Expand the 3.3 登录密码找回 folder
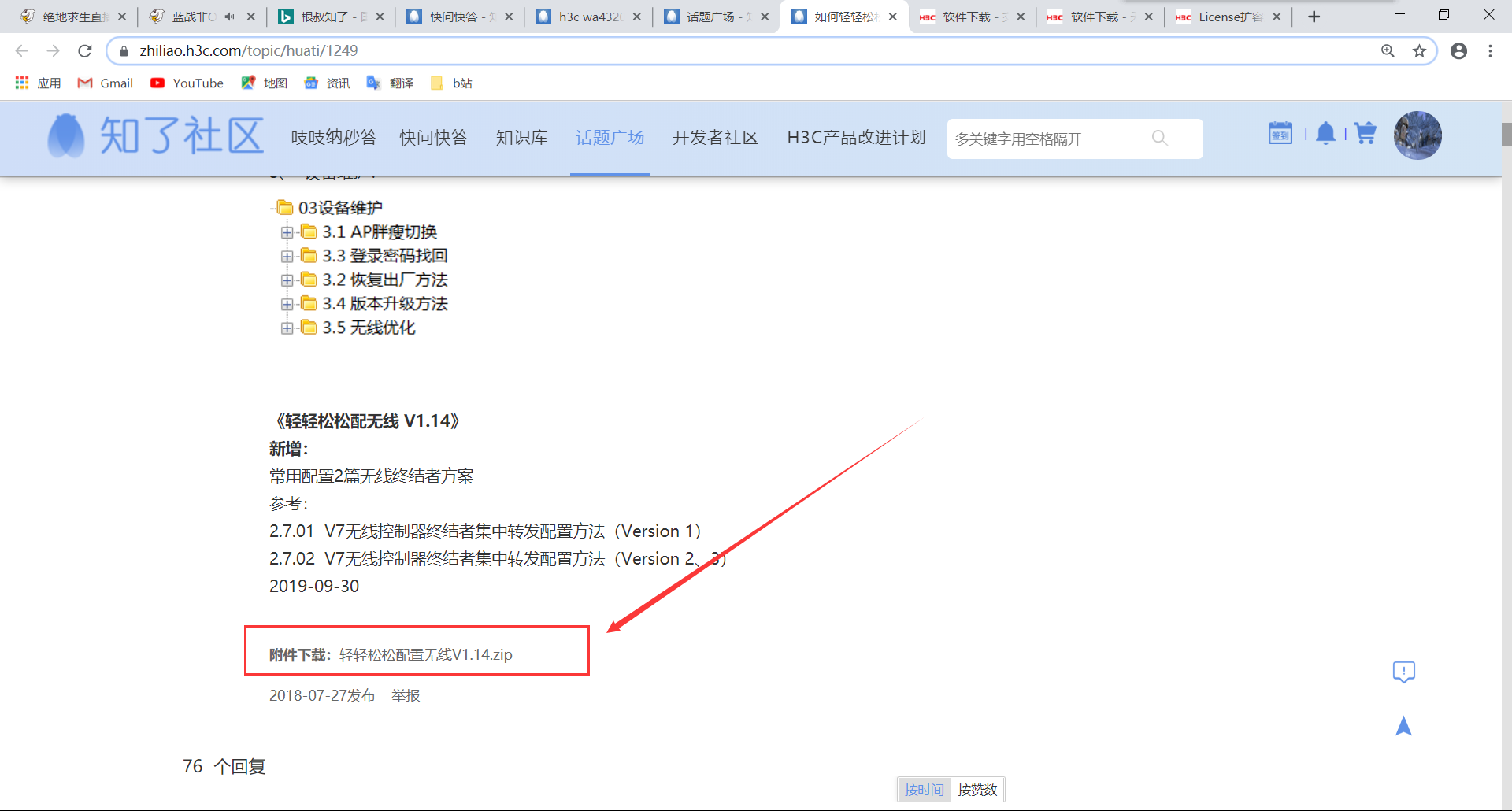 (x=287, y=256)
